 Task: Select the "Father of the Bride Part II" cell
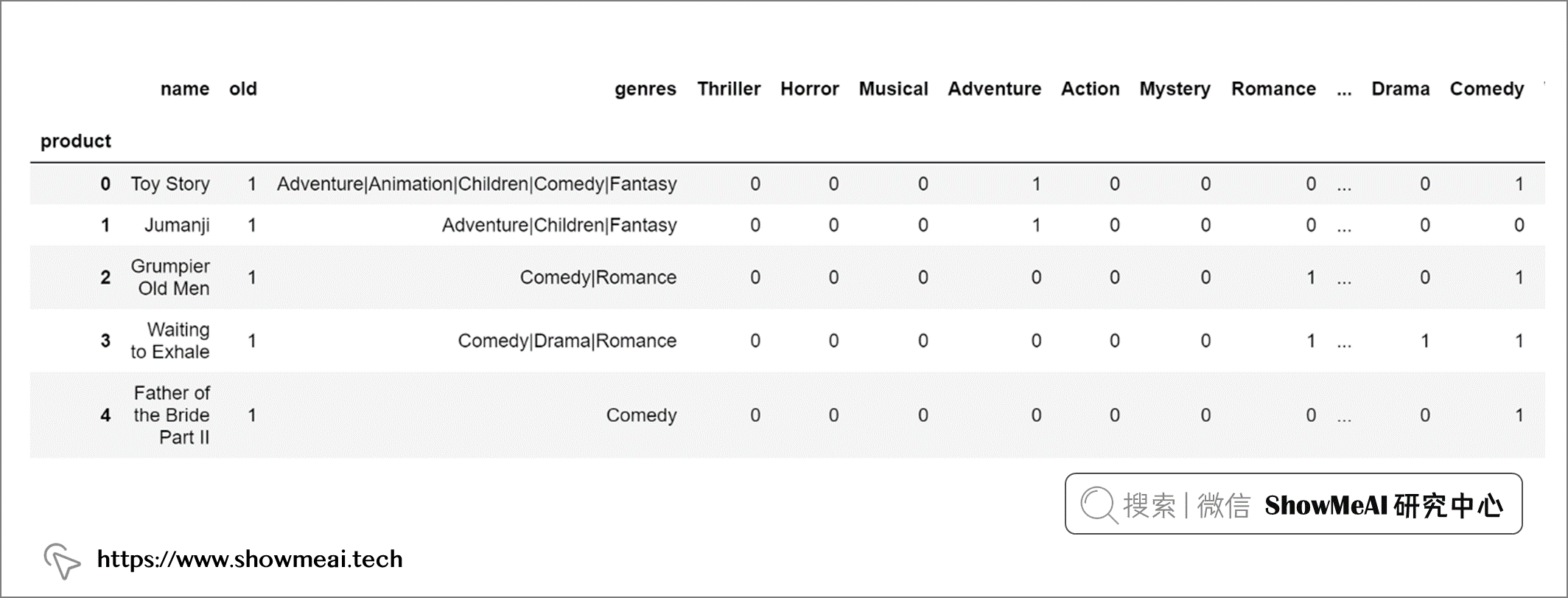click(x=172, y=415)
